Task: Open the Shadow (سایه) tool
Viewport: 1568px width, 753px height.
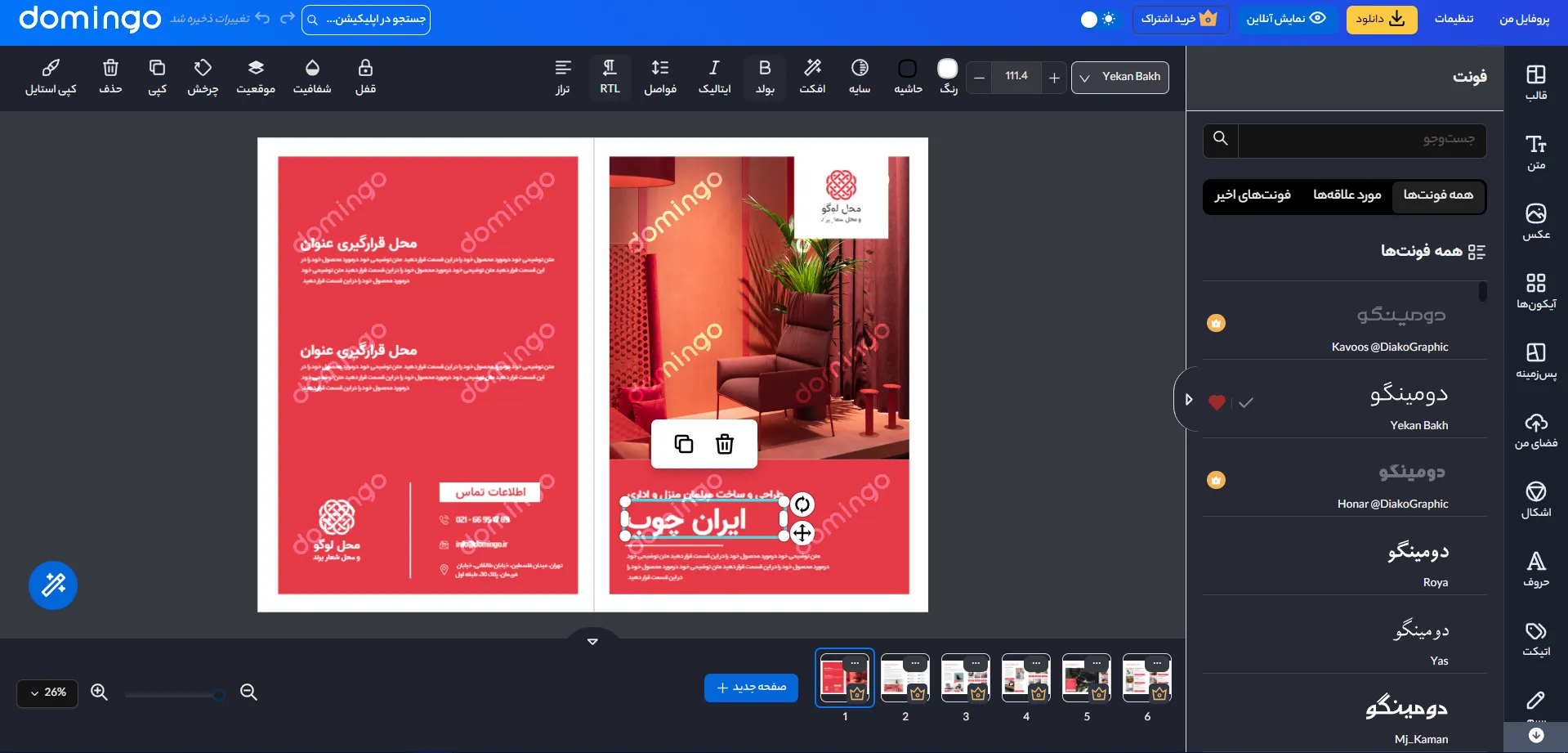Action: pos(860,77)
